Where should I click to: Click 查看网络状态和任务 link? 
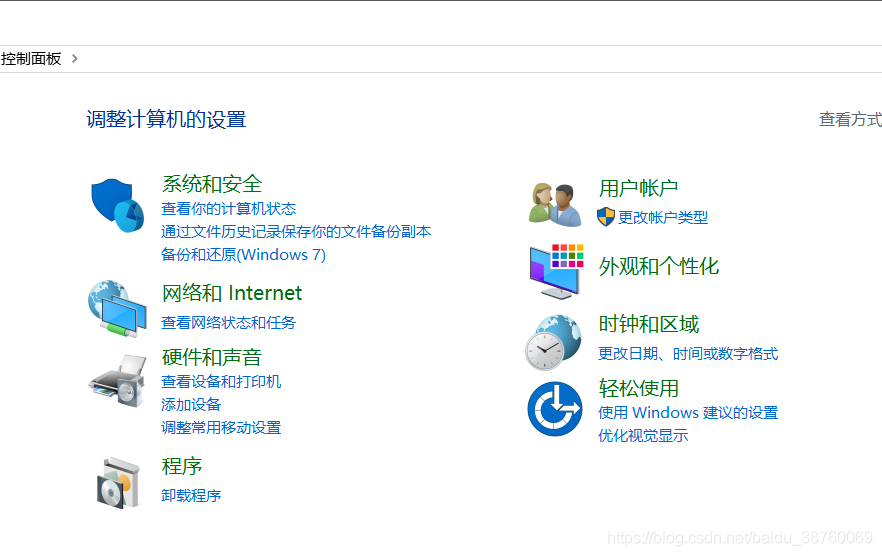228,322
